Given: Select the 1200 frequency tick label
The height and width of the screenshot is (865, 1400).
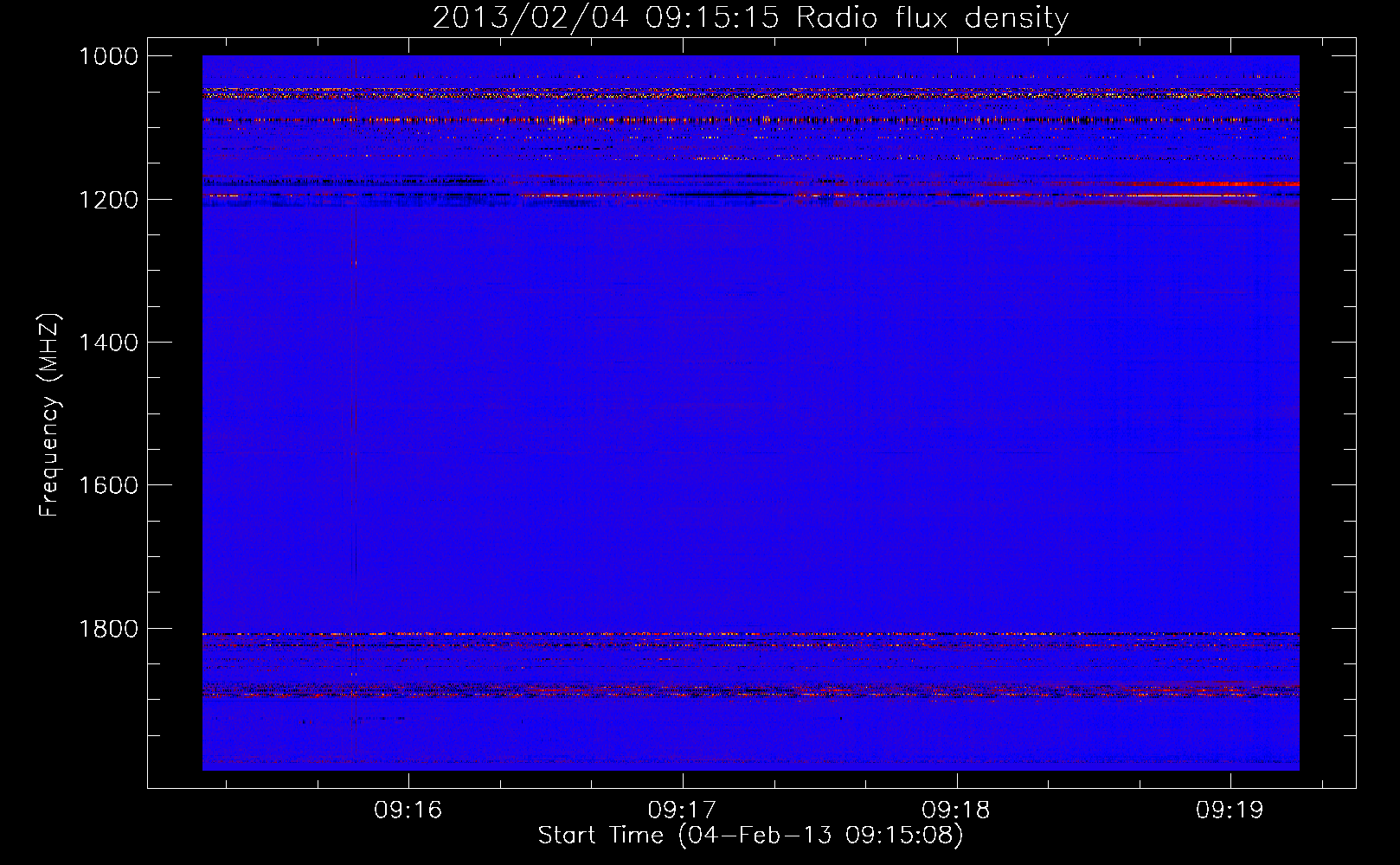Looking at the screenshot, I should click(108, 200).
